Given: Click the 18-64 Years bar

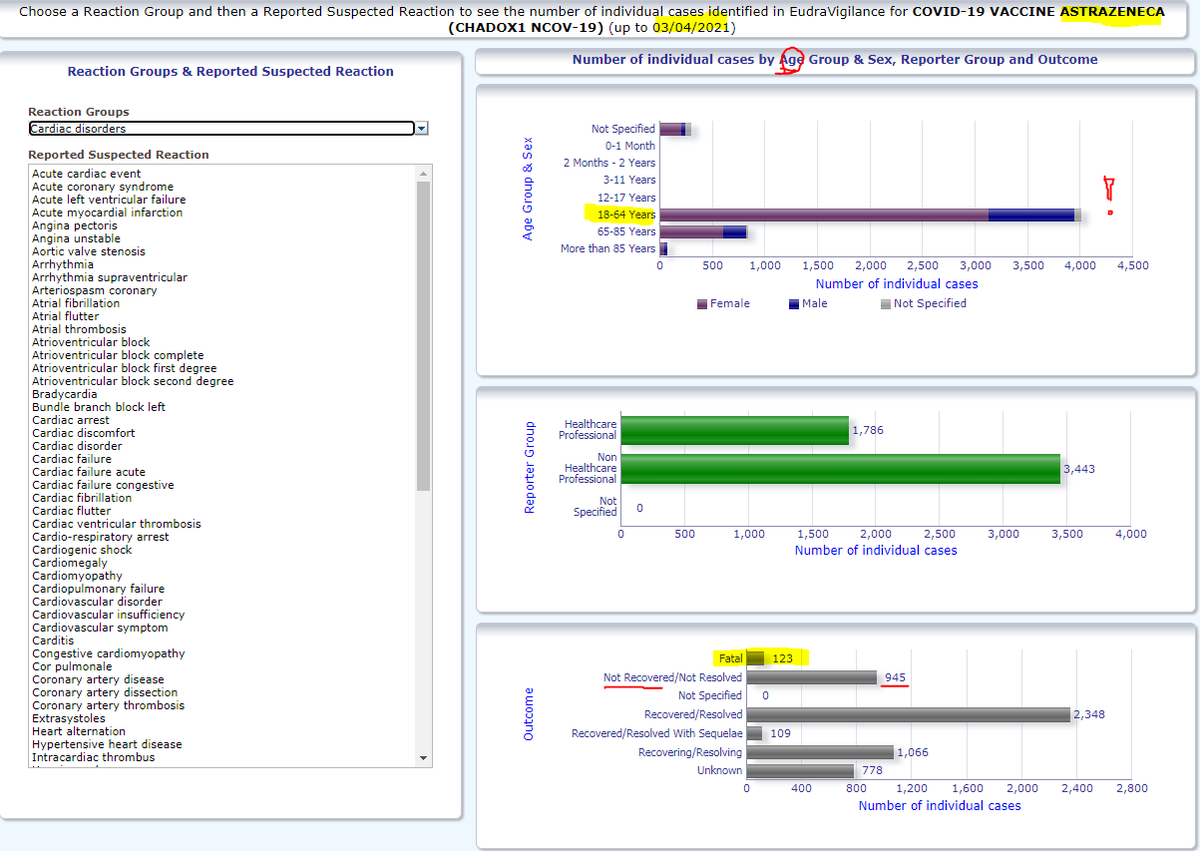Looking at the screenshot, I should click(870, 215).
